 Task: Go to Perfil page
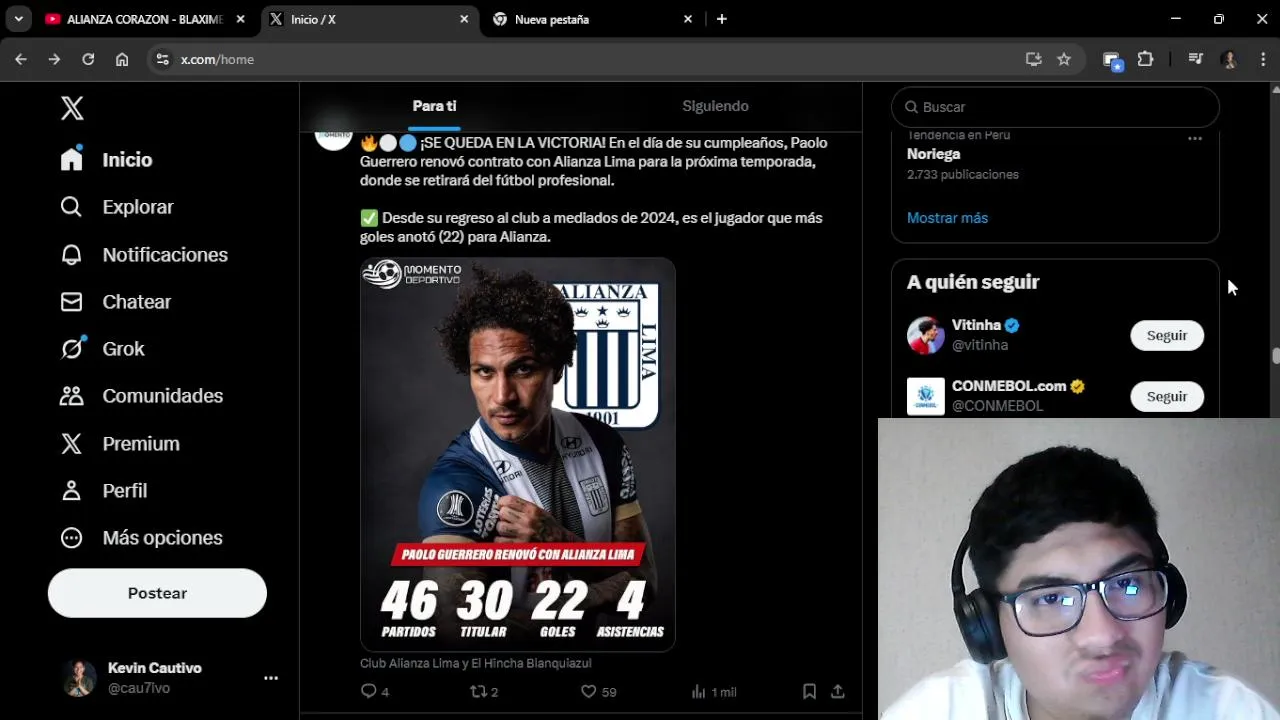point(104,491)
